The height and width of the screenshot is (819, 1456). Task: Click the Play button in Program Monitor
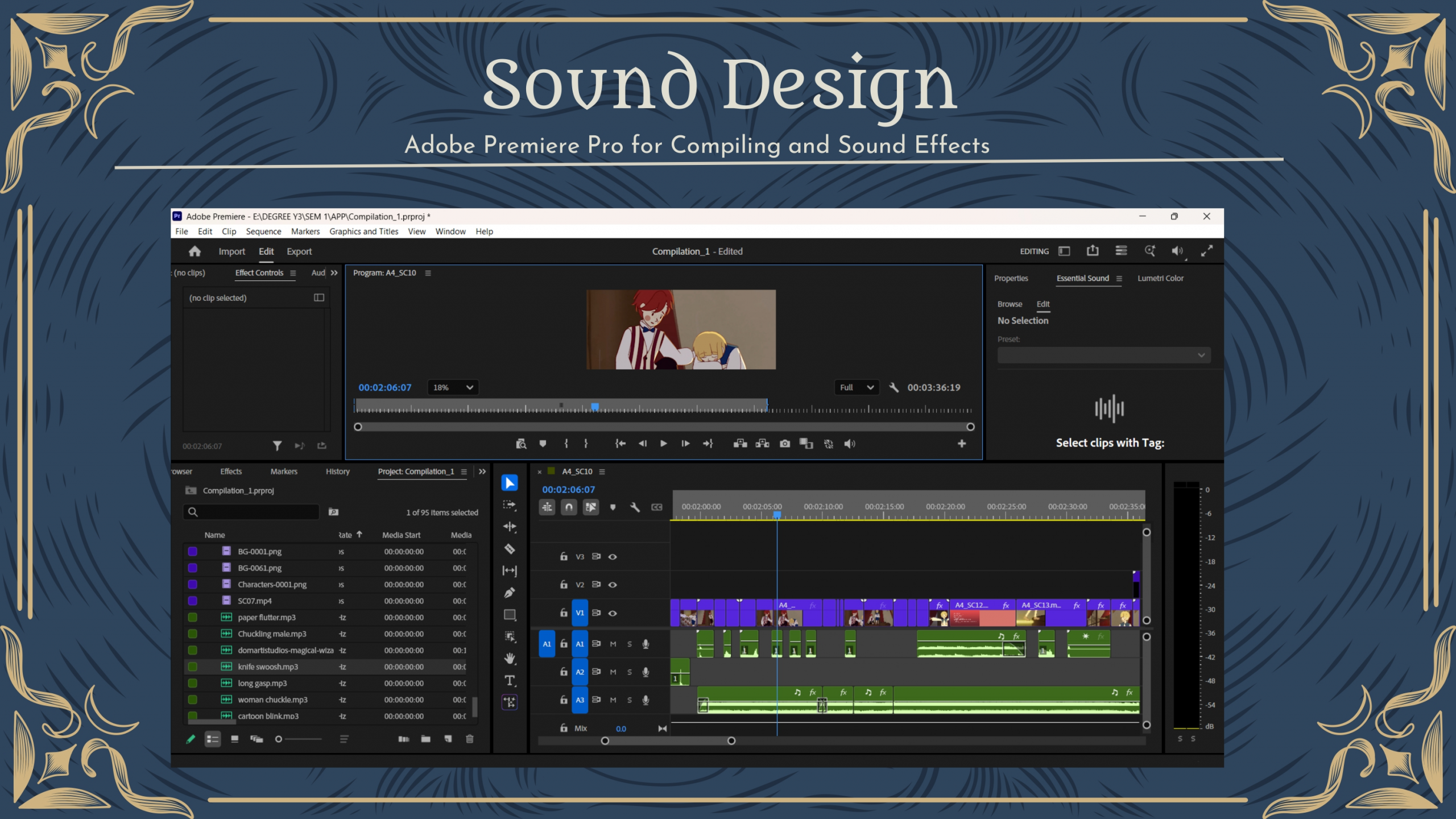click(x=663, y=444)
